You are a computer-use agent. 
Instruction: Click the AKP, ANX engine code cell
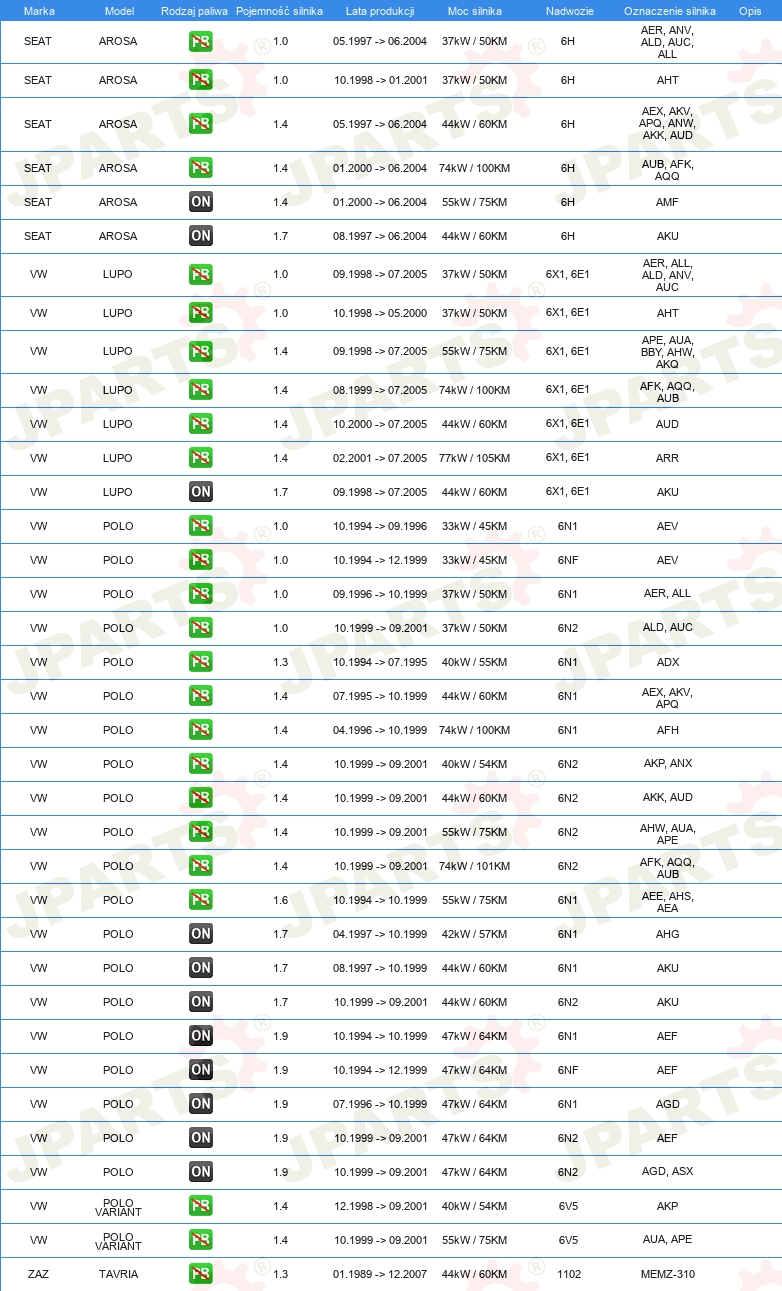668,764
